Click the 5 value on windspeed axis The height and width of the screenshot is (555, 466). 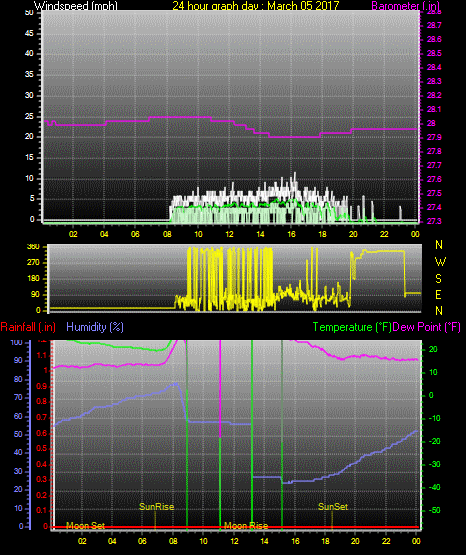[x=32, y=198]
